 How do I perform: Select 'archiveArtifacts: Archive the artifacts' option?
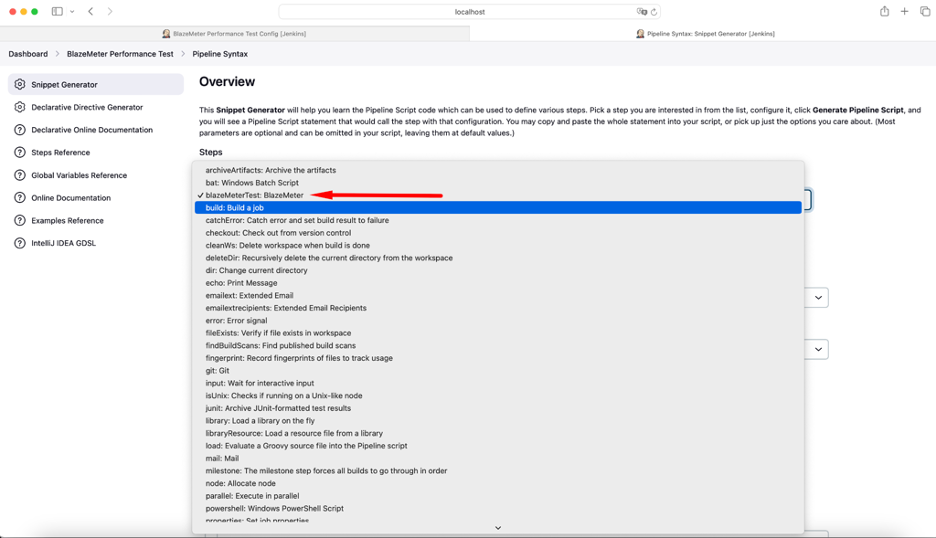pos(498,170)
